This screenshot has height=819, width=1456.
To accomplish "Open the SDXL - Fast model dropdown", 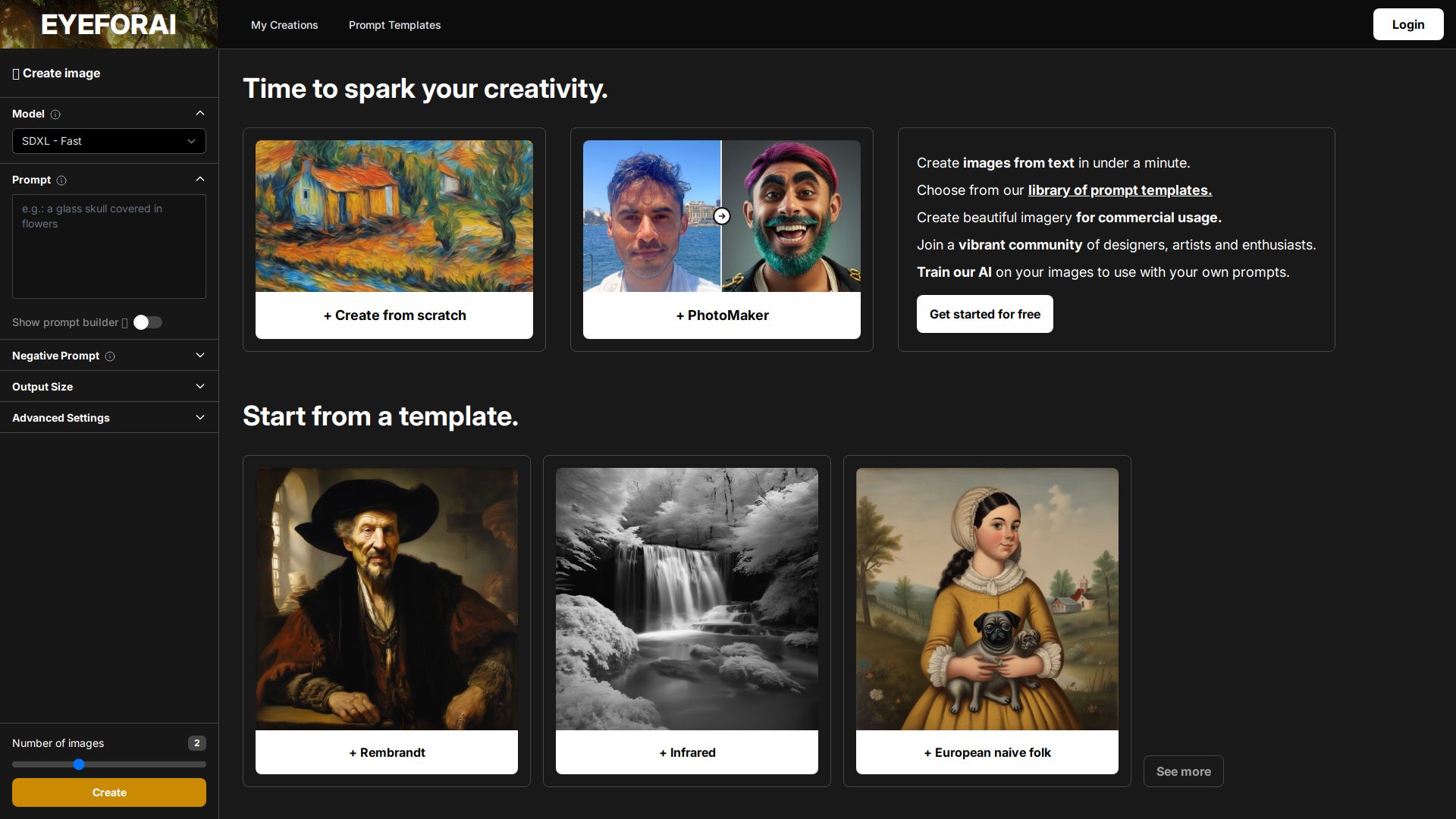I will 108,141.
